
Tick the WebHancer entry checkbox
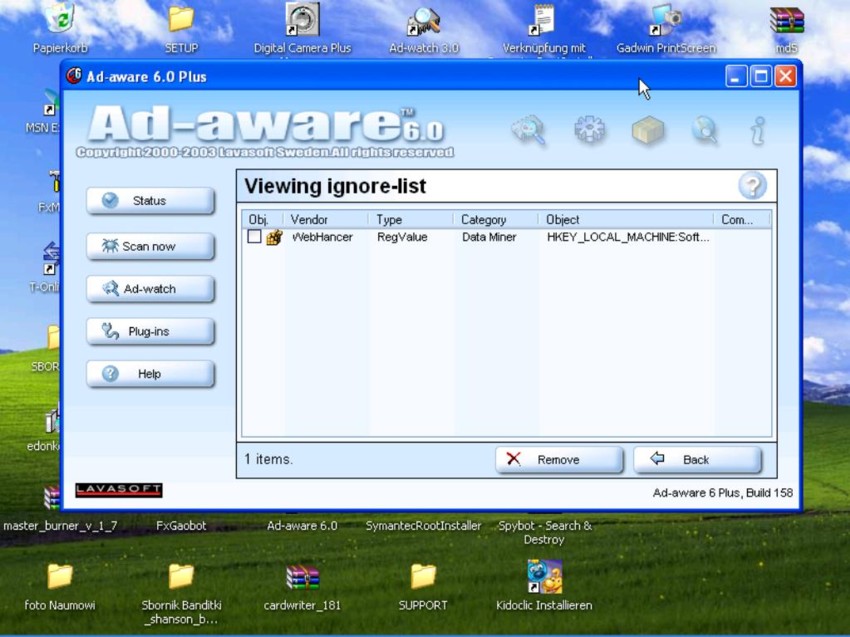point(254,236)
